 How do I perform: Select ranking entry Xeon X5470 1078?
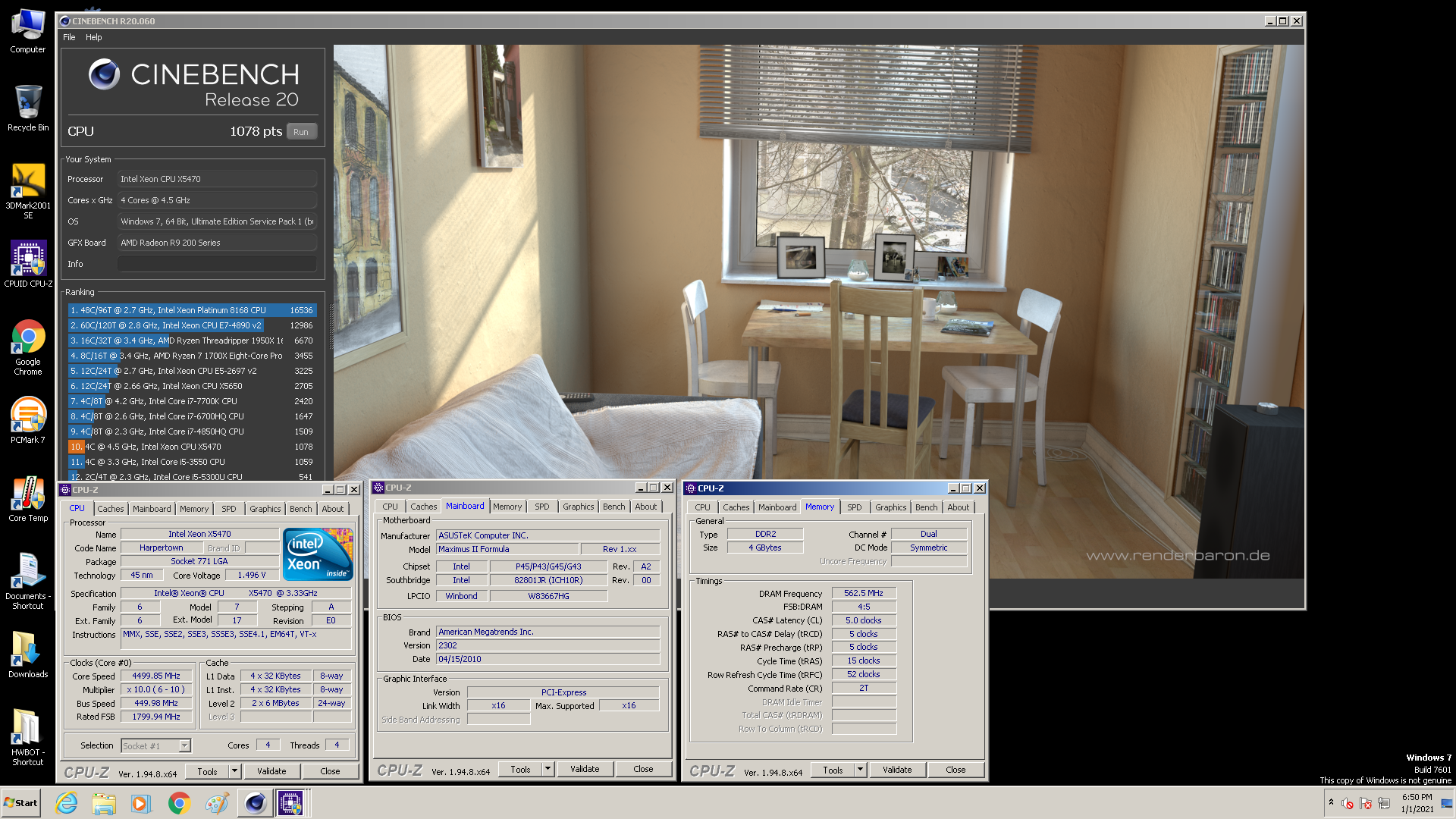[x=192, y=447]
